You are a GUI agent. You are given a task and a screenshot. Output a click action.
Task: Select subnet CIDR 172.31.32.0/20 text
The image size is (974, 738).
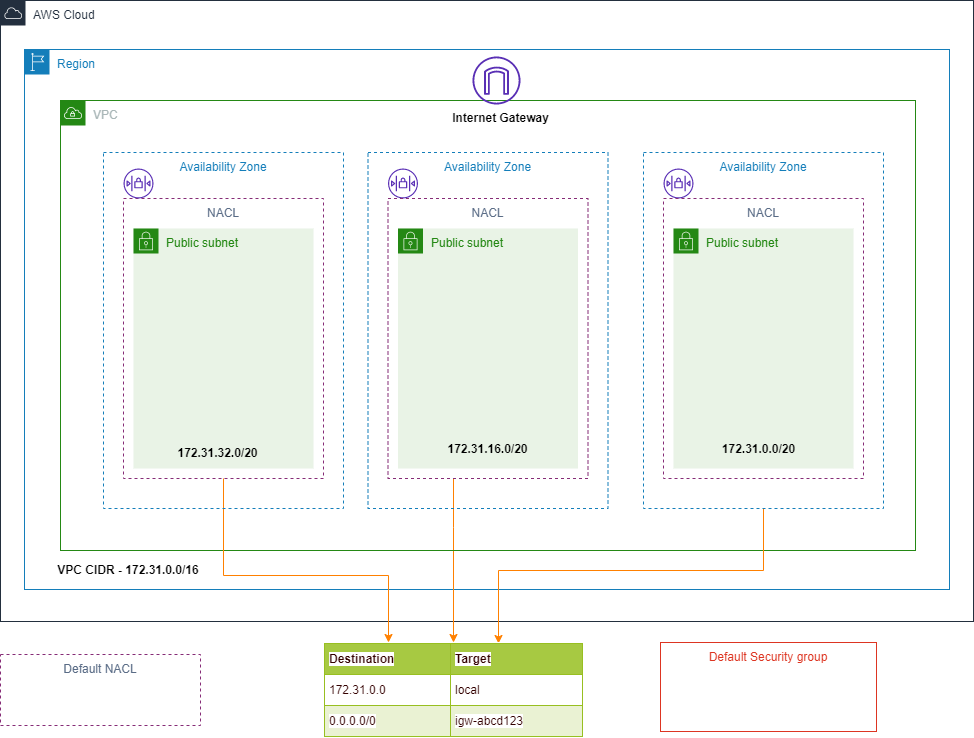(217, 453)
